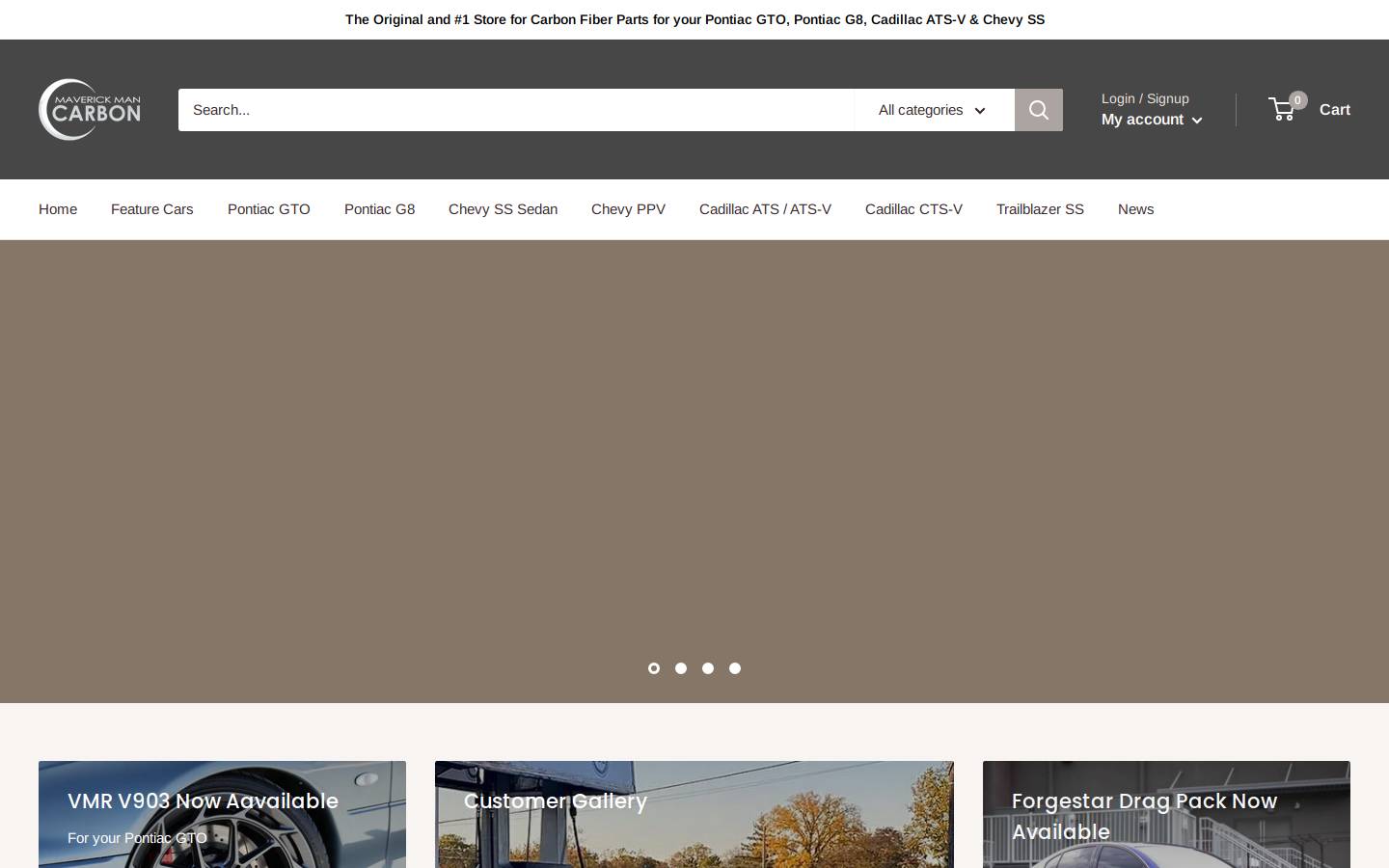Expand the All categories dropdown
This screenshot has height=868, width=1389.
[934, 110]
